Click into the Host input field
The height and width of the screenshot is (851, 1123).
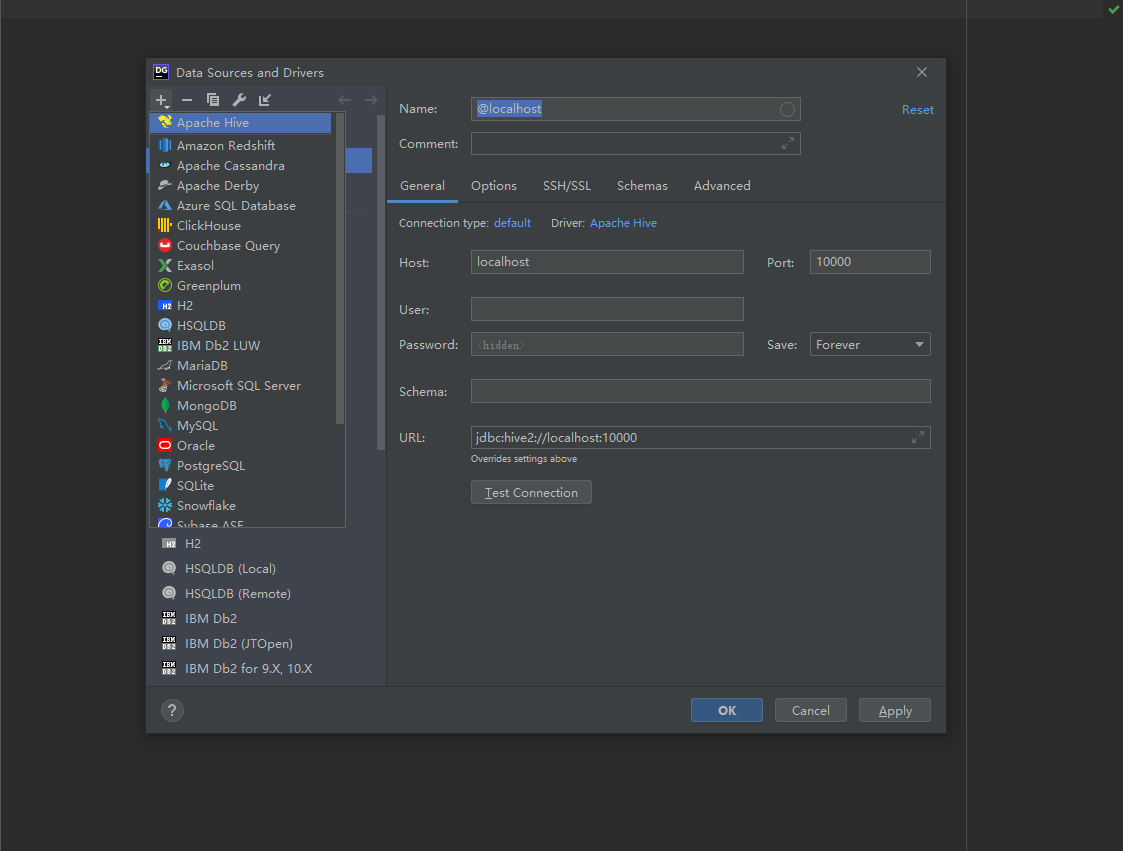[607, 262]
